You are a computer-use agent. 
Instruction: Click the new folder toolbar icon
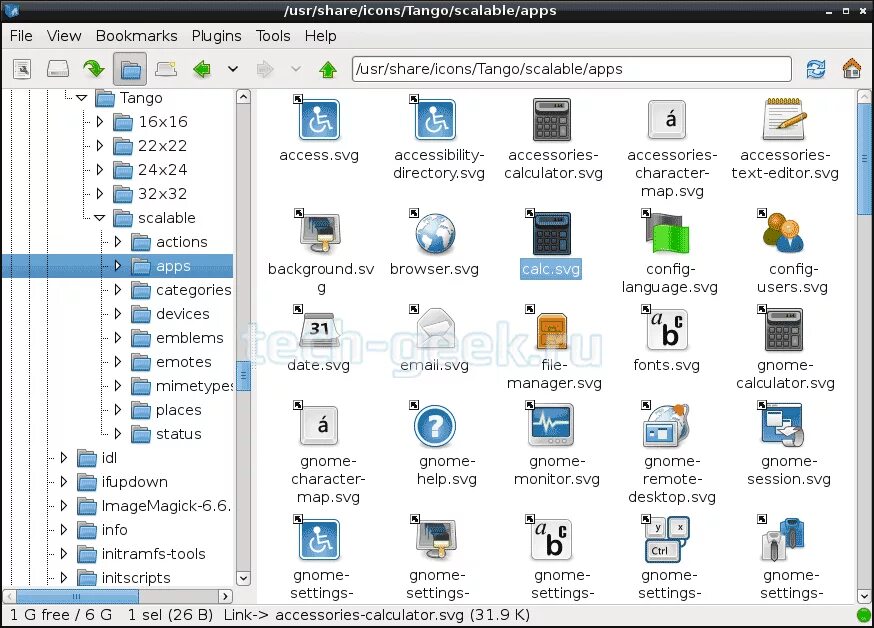click(x=166, y=69)
